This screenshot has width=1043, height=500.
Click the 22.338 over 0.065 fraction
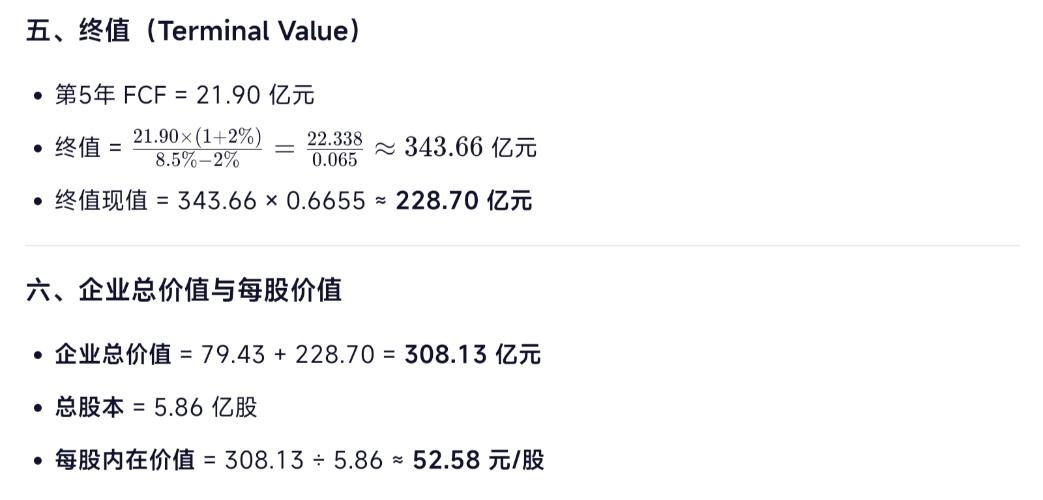pyautogui.click(x=335, y=148)
